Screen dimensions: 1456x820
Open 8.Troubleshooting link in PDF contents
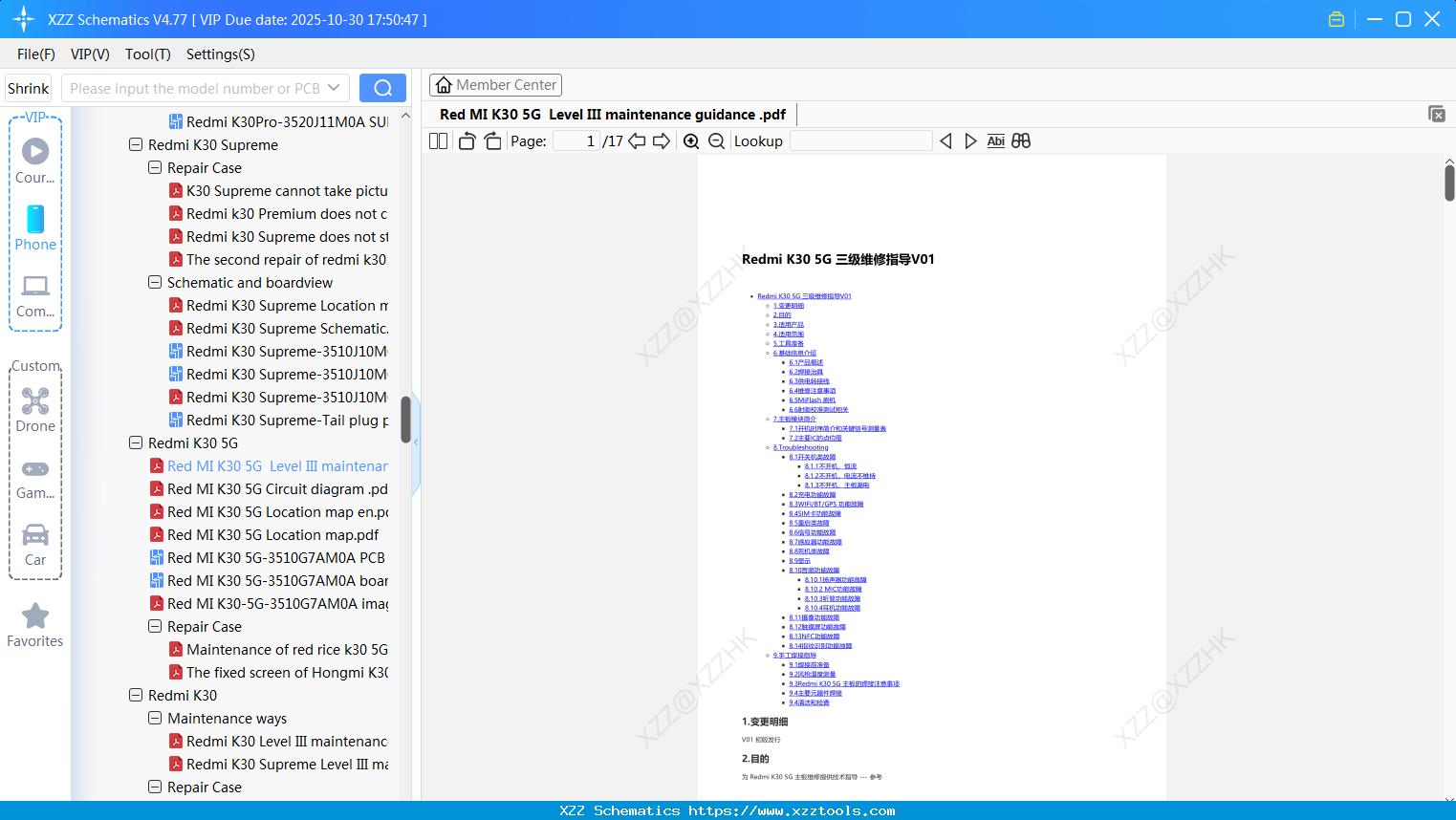[801, 447]
